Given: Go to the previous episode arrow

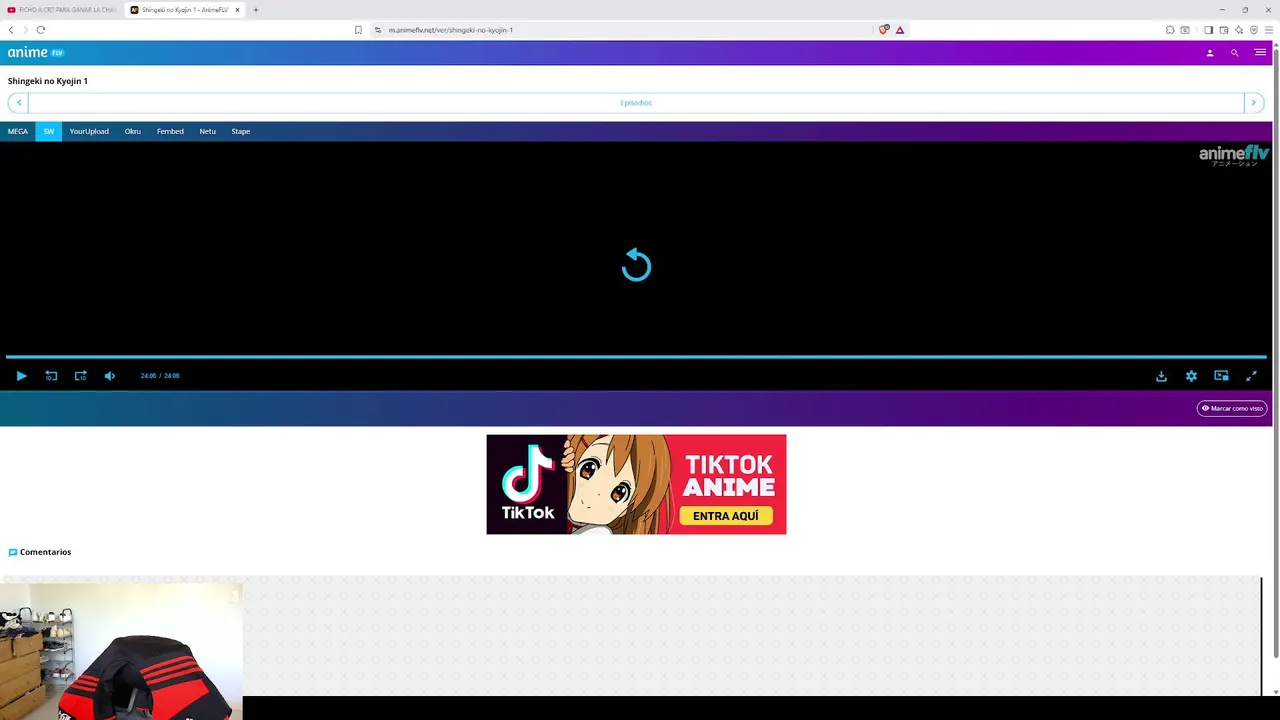Looking at the screenshot, I should coord(18,102).
